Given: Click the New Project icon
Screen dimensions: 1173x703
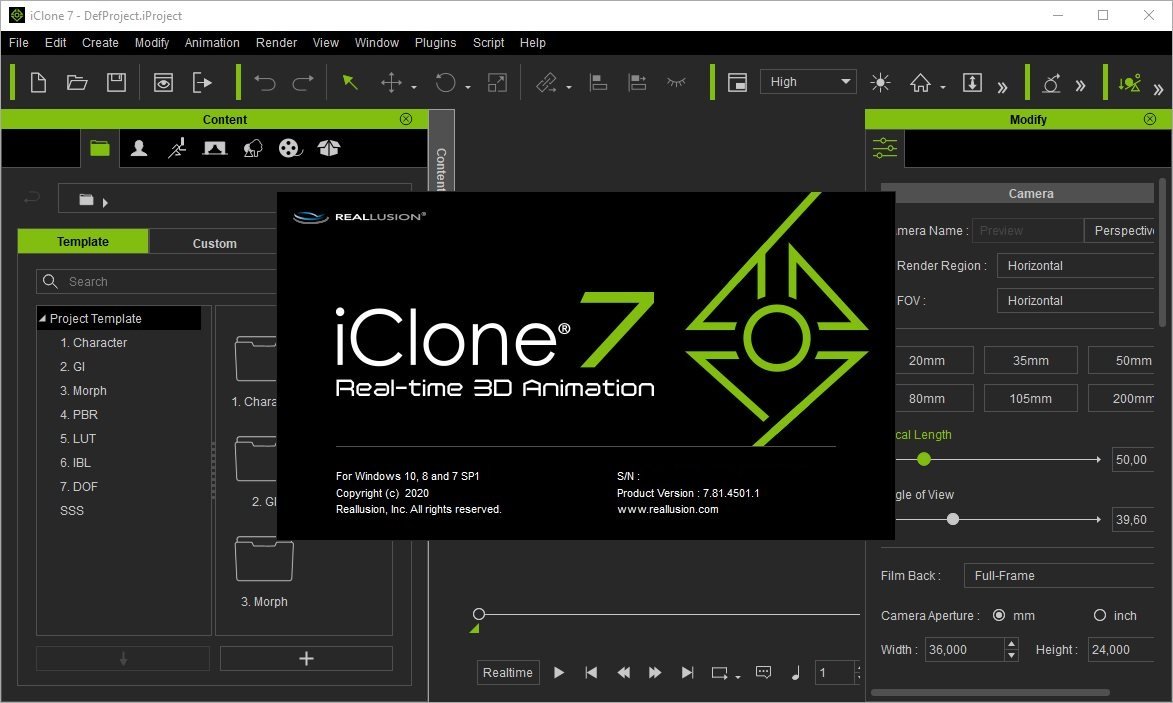Looking at the screenshot, I should coord(38,82).
